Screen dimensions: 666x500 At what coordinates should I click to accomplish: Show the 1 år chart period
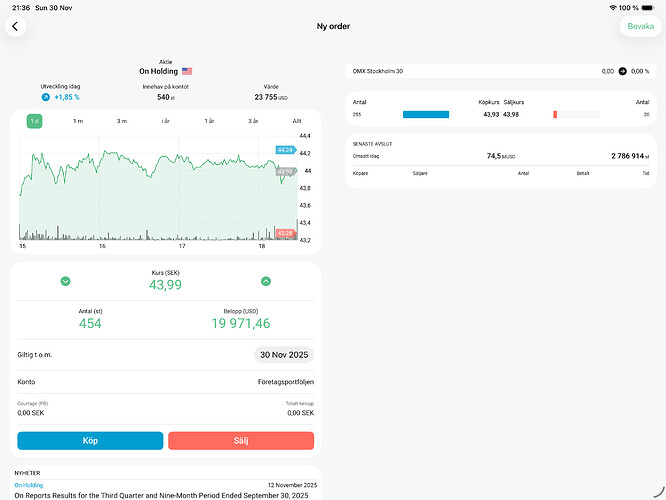(x=209, y=121)
